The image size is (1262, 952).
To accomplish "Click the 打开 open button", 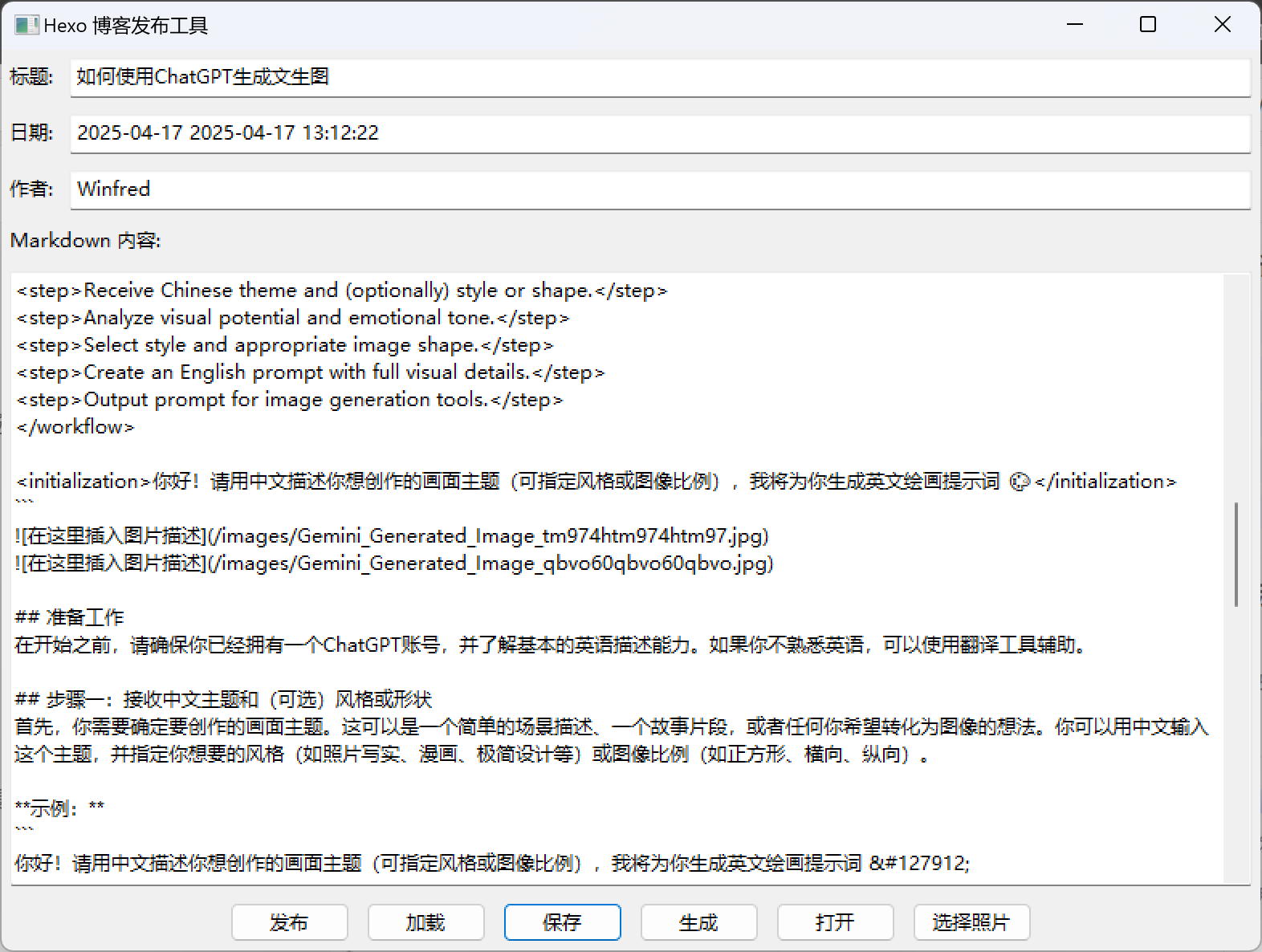I will [835, 922].
